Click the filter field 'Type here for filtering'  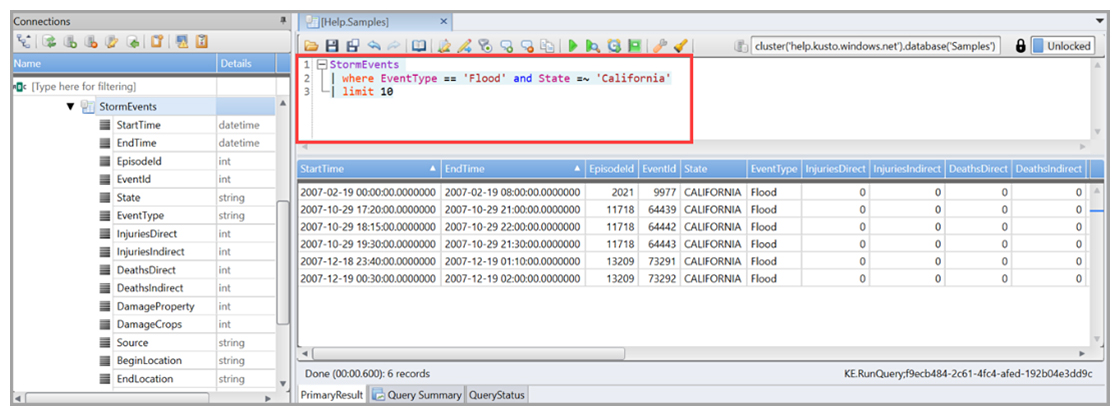tap(114, 86)
